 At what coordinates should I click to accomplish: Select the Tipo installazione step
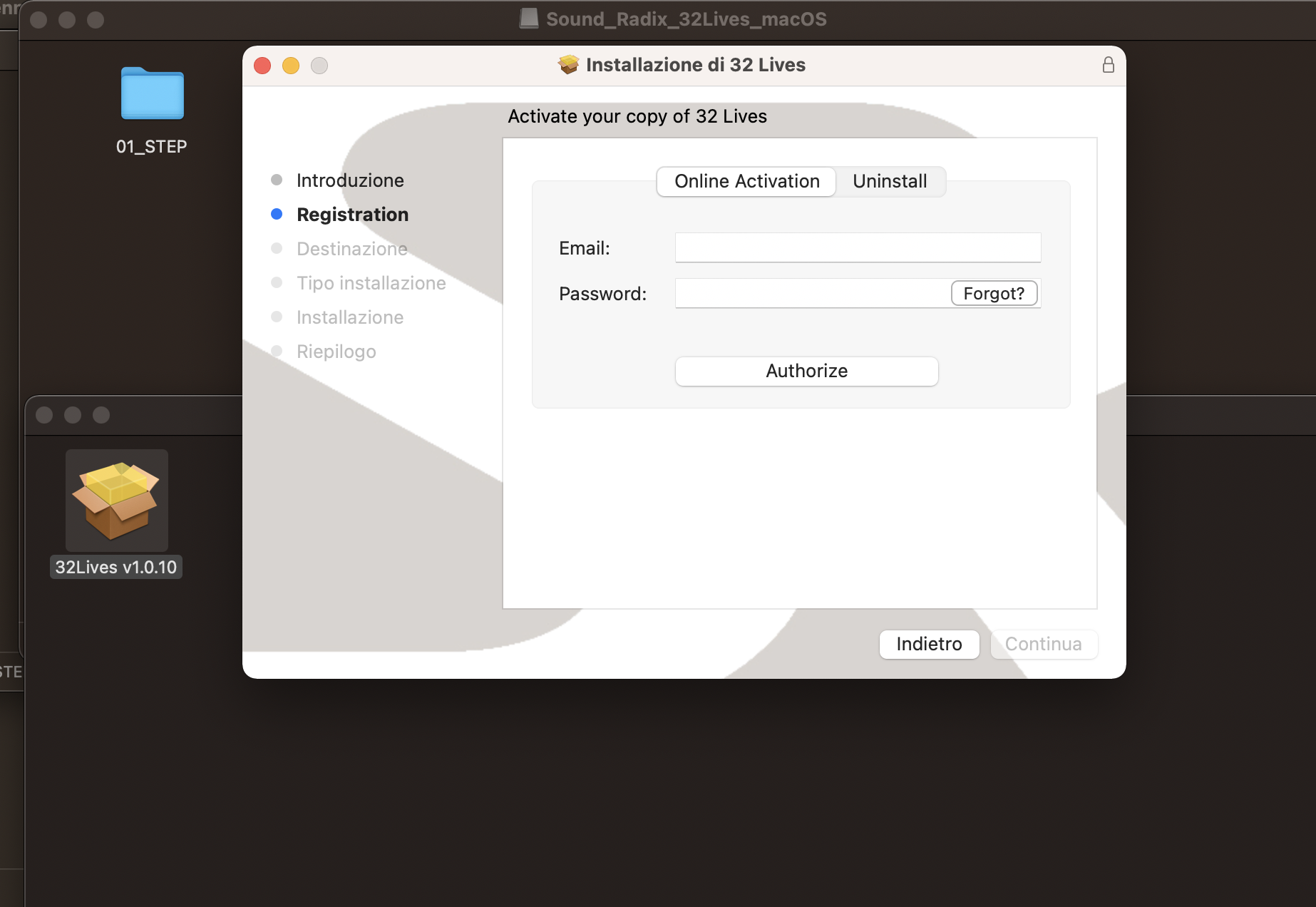point(371,283)
